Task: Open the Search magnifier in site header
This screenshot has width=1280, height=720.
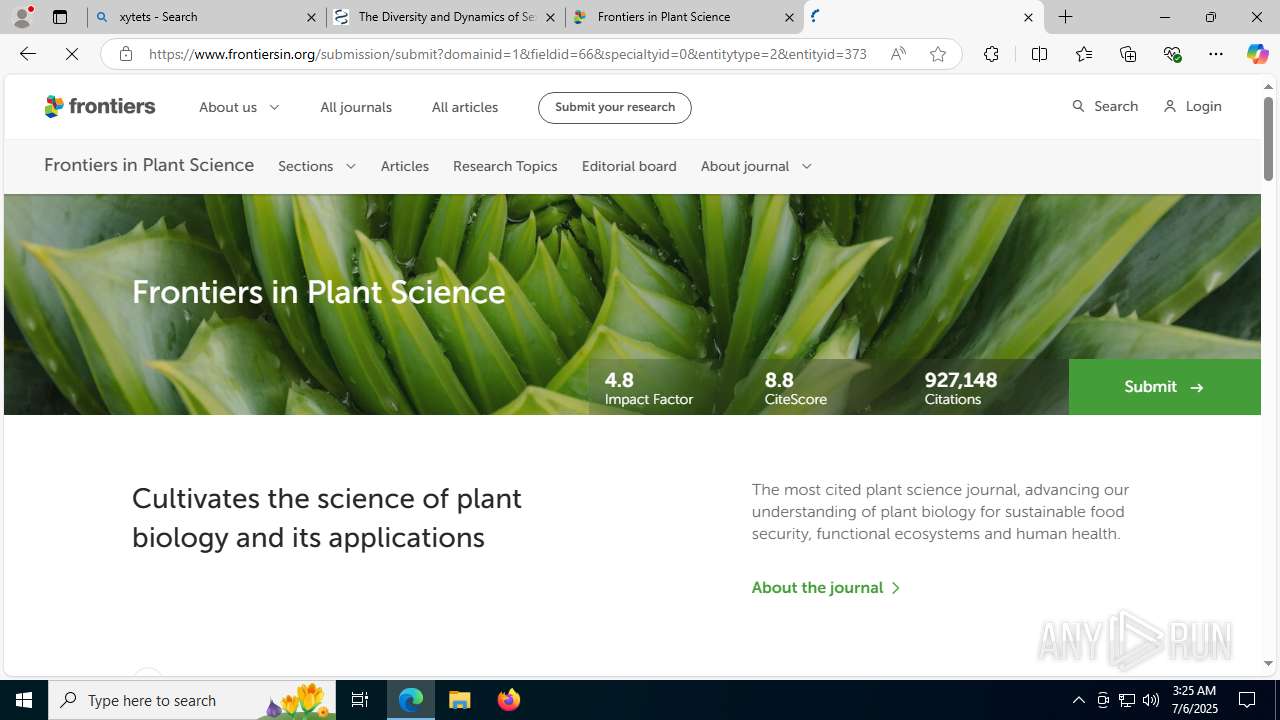Action: click(x=1104, y=106)
